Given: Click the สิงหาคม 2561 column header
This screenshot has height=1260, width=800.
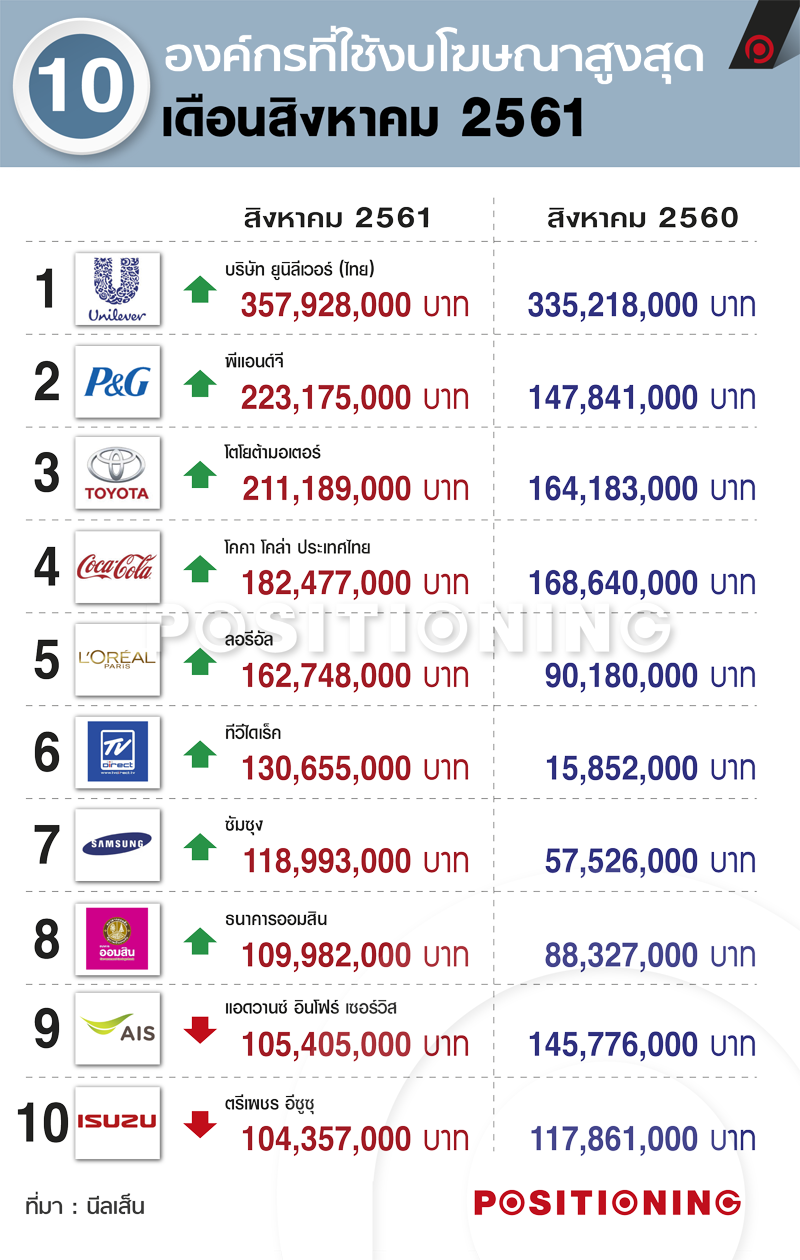Looking at the screenshot, I should tap(337, 217).
